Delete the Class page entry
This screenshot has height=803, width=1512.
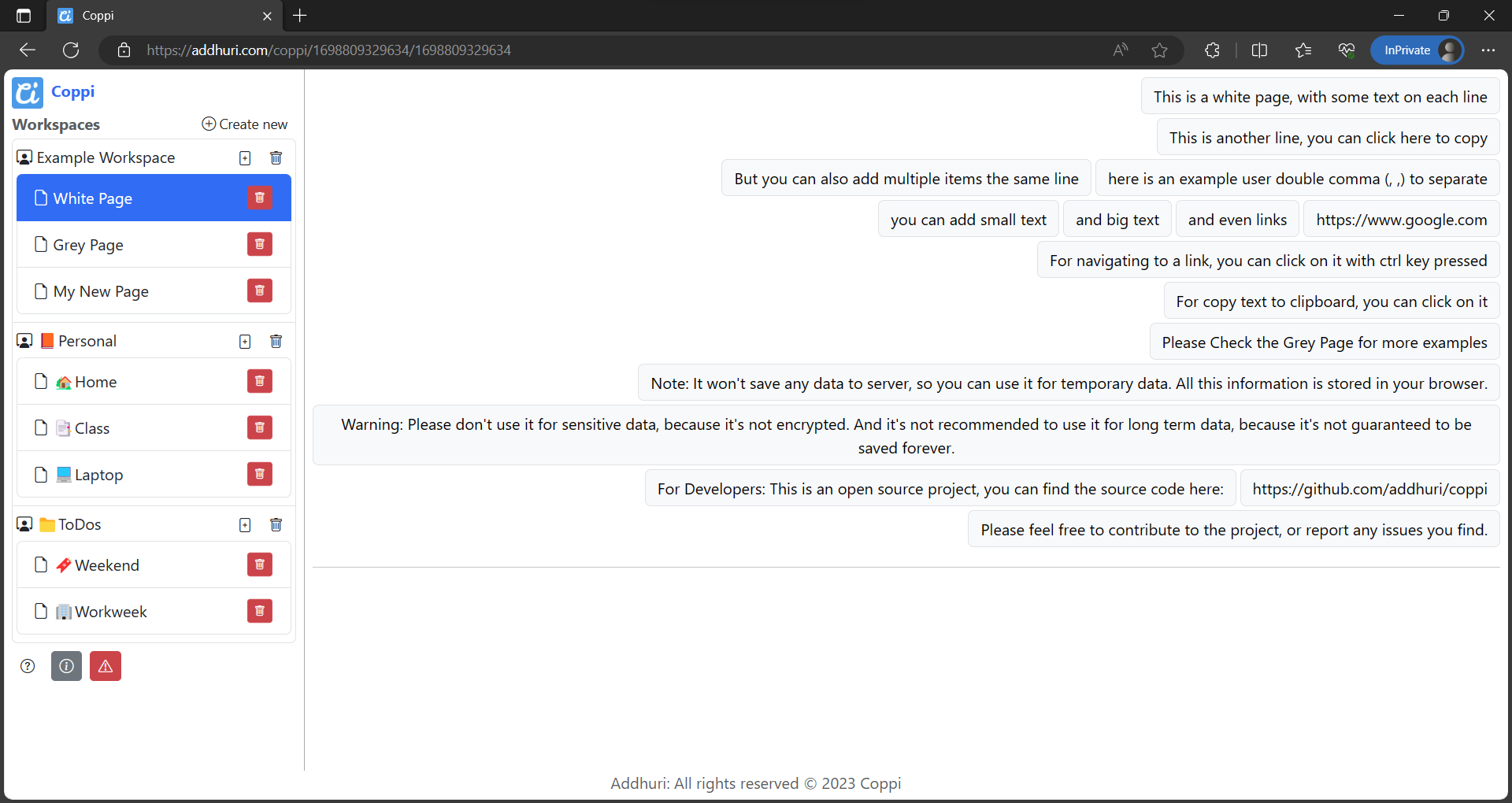[x=260, y=427]
